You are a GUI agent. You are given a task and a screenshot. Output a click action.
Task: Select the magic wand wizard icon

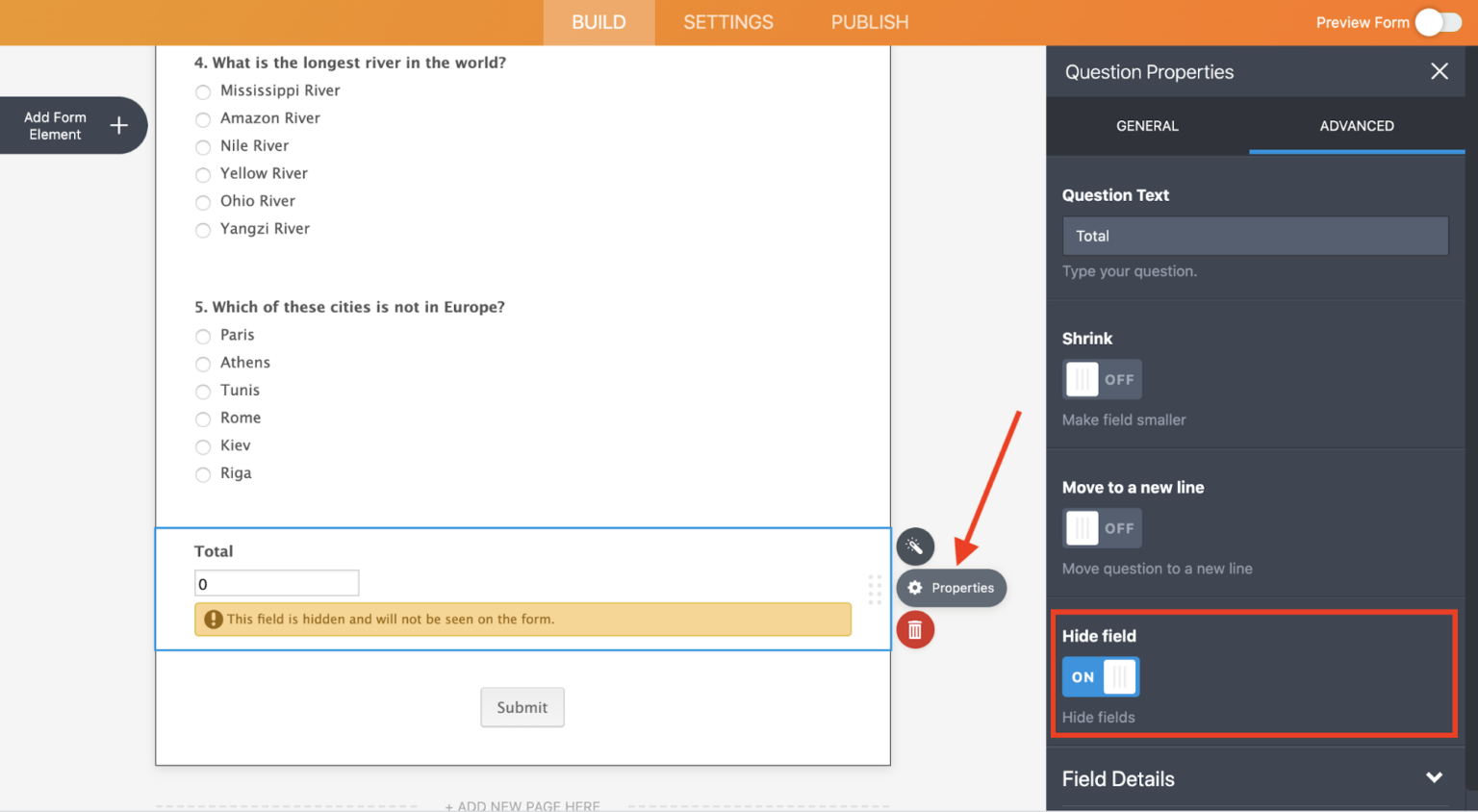(914, 546)
